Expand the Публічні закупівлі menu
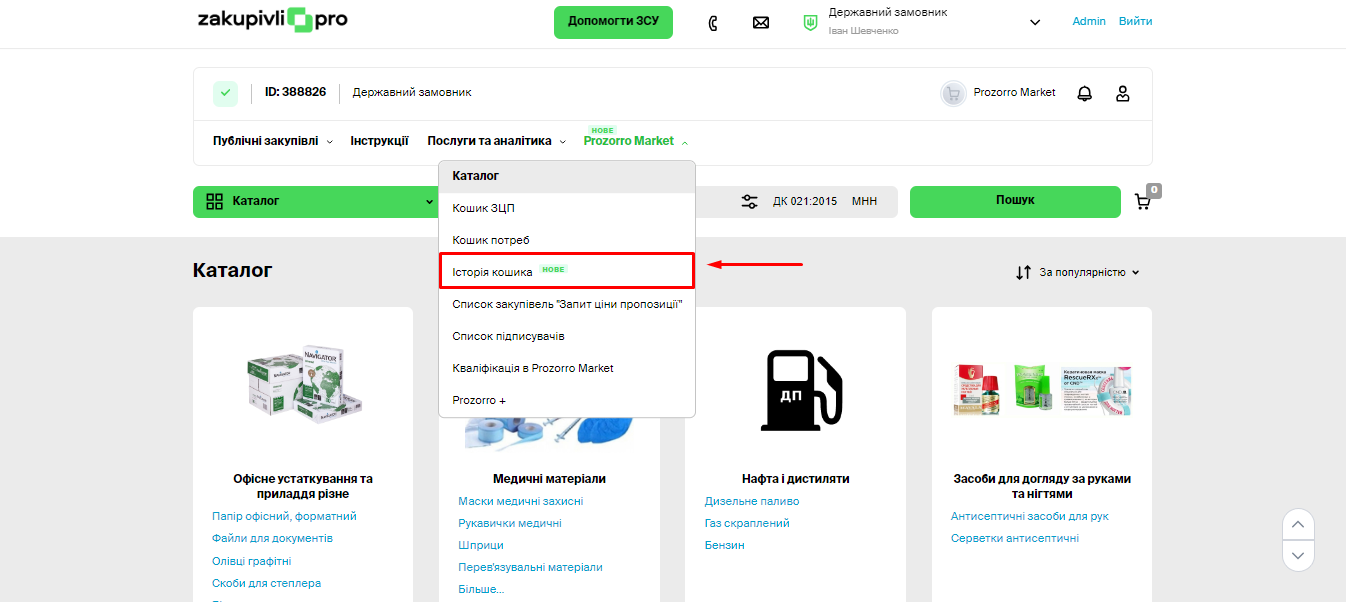 click(x=272, y=141)
